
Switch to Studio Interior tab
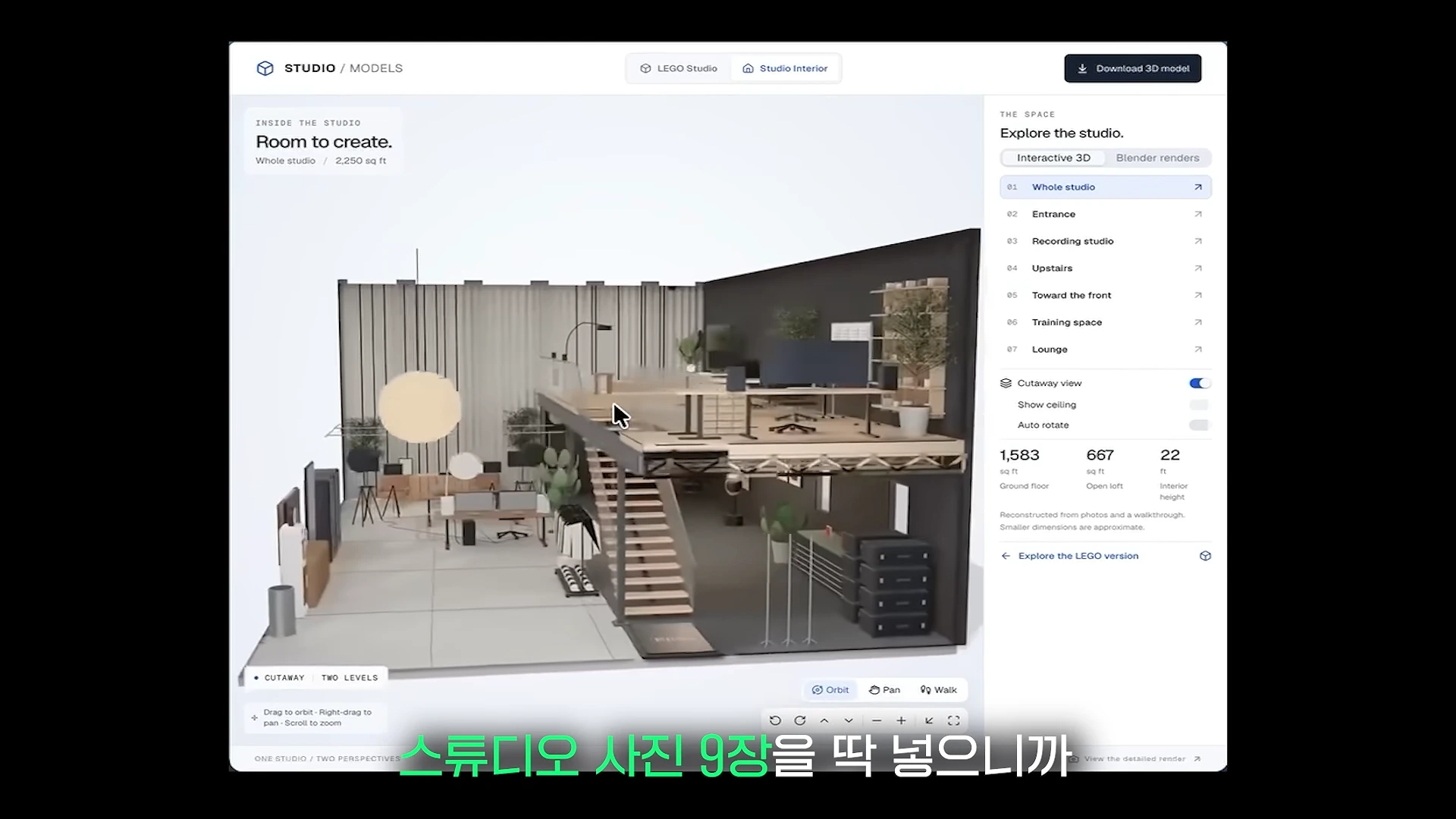(785, 68)
